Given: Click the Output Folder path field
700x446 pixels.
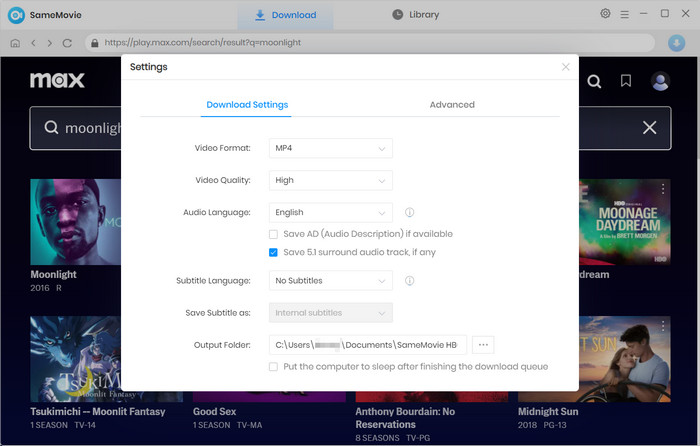Looking at the screenshot, I should pyautogui.click(x=368, y=345).
